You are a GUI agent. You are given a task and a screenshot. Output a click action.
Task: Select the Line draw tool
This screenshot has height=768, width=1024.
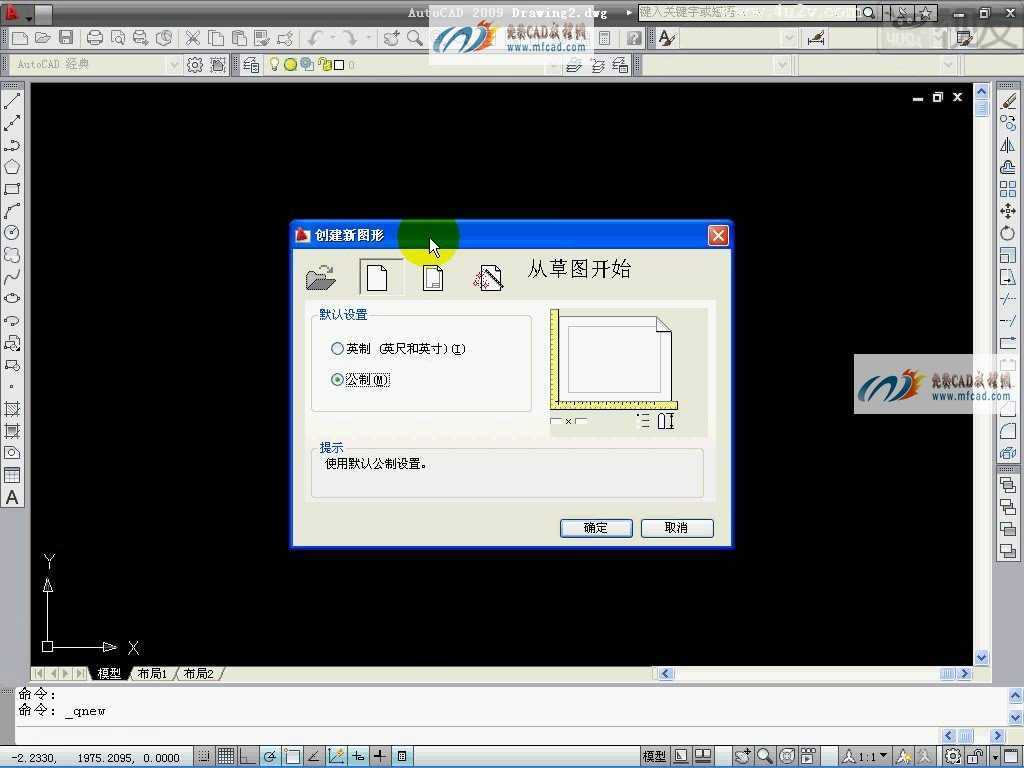(x=12, y=101)
